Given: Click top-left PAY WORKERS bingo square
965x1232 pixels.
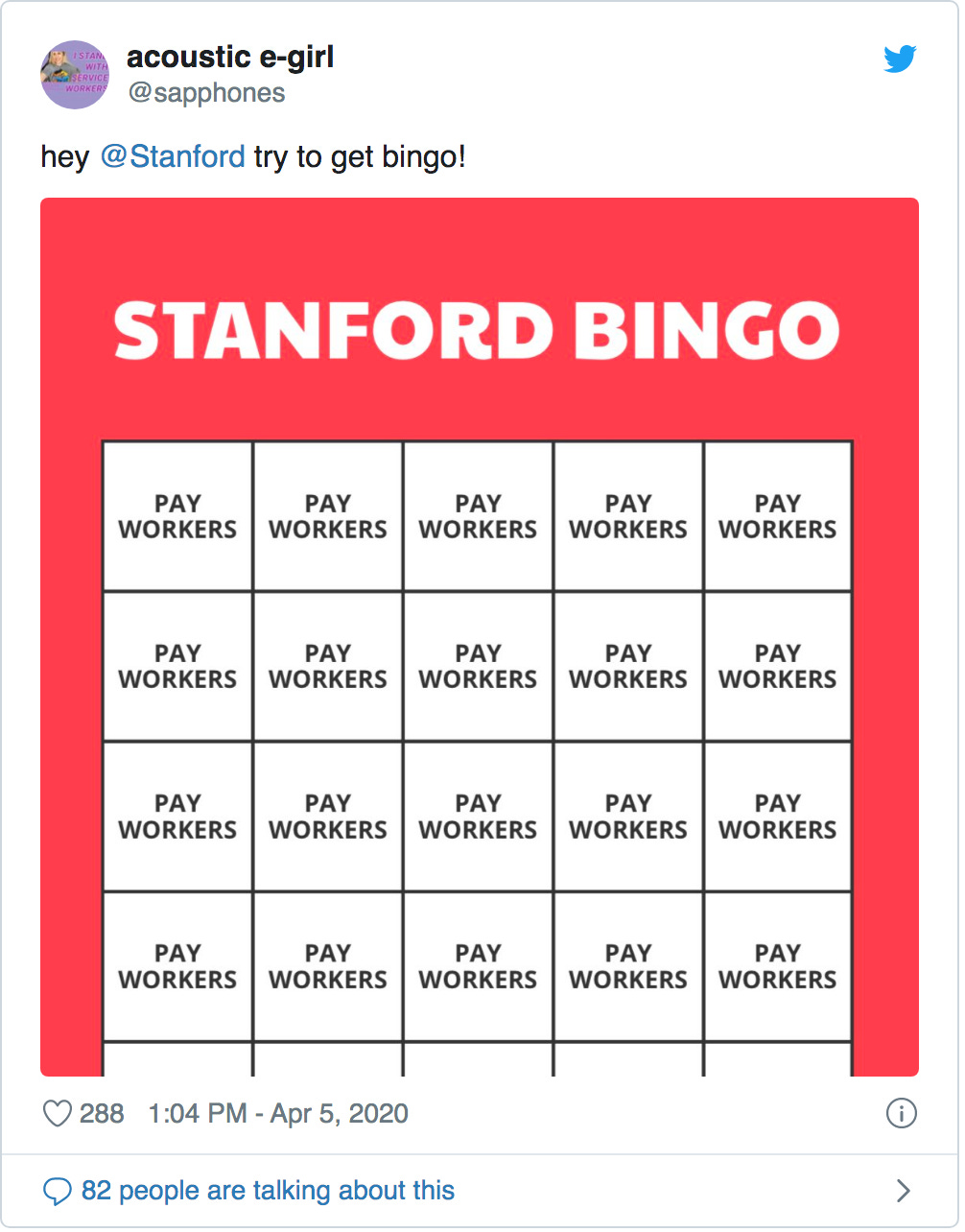Looking at the screenshot, I should (177, 516).
